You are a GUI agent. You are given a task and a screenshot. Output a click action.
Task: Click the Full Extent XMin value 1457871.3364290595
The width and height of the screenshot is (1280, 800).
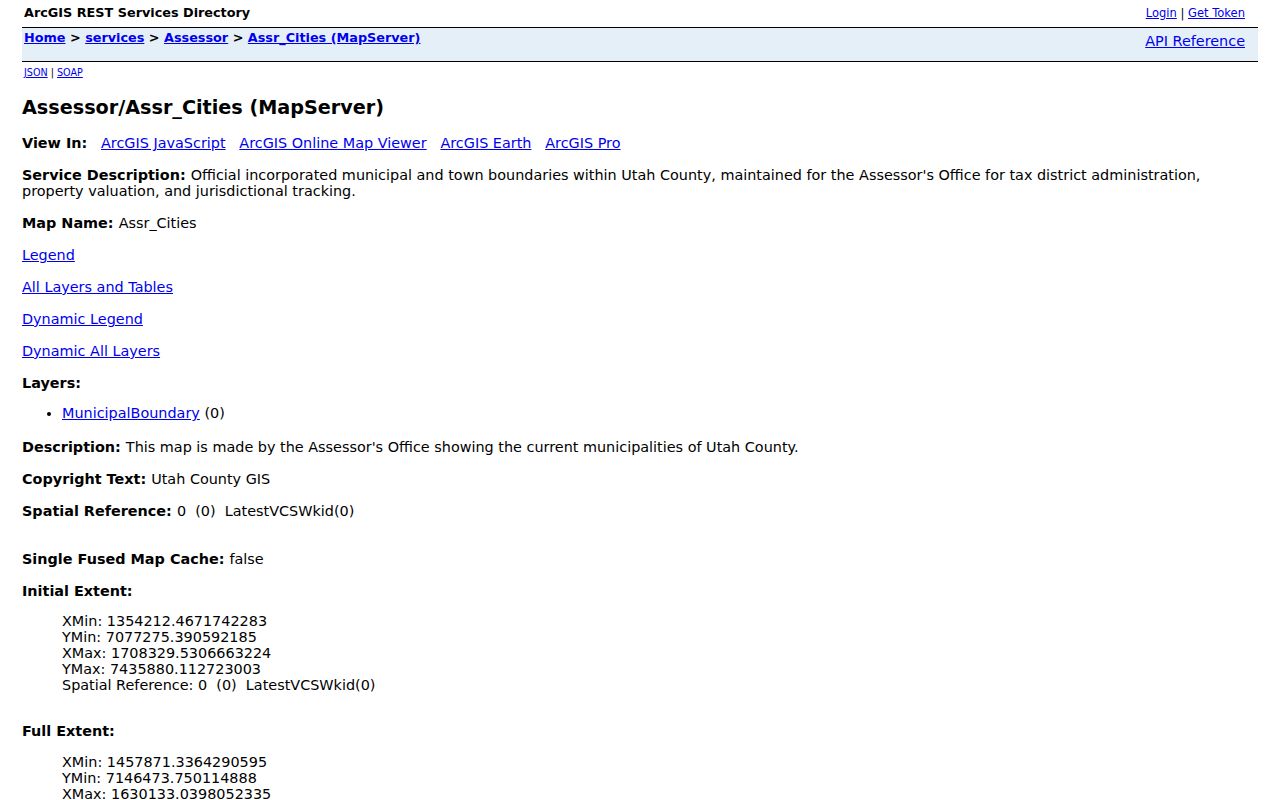click(x=187, y=762)
